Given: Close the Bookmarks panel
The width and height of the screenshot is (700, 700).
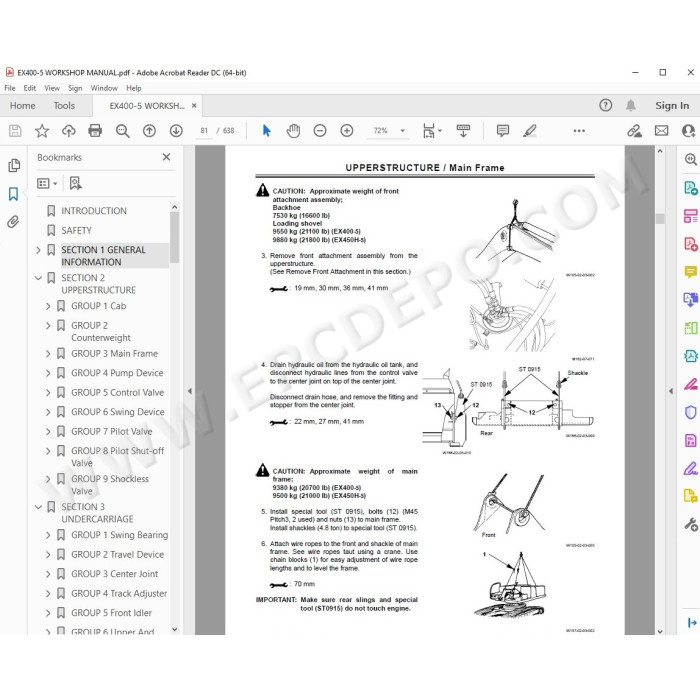Looking at the screenshot, I should coord(167,157).
